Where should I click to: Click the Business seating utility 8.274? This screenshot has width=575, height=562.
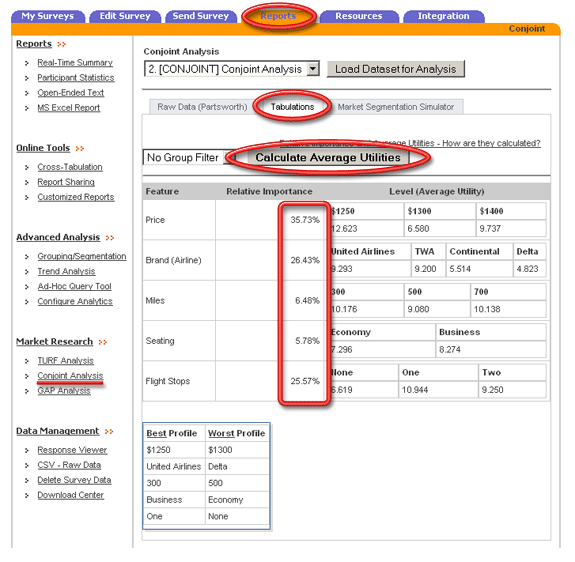[450, 350]
